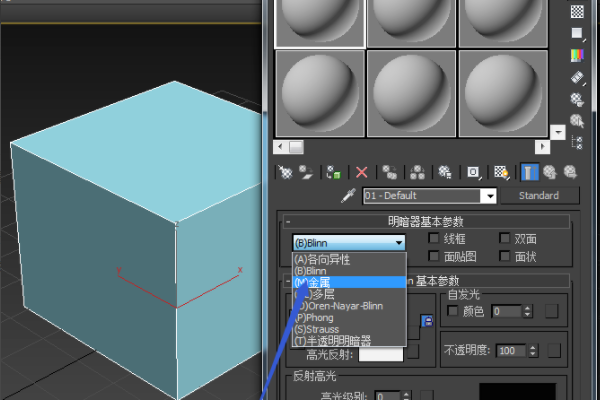Collapse the 明暗器基本参数 rollout

[x=288, y=221]
